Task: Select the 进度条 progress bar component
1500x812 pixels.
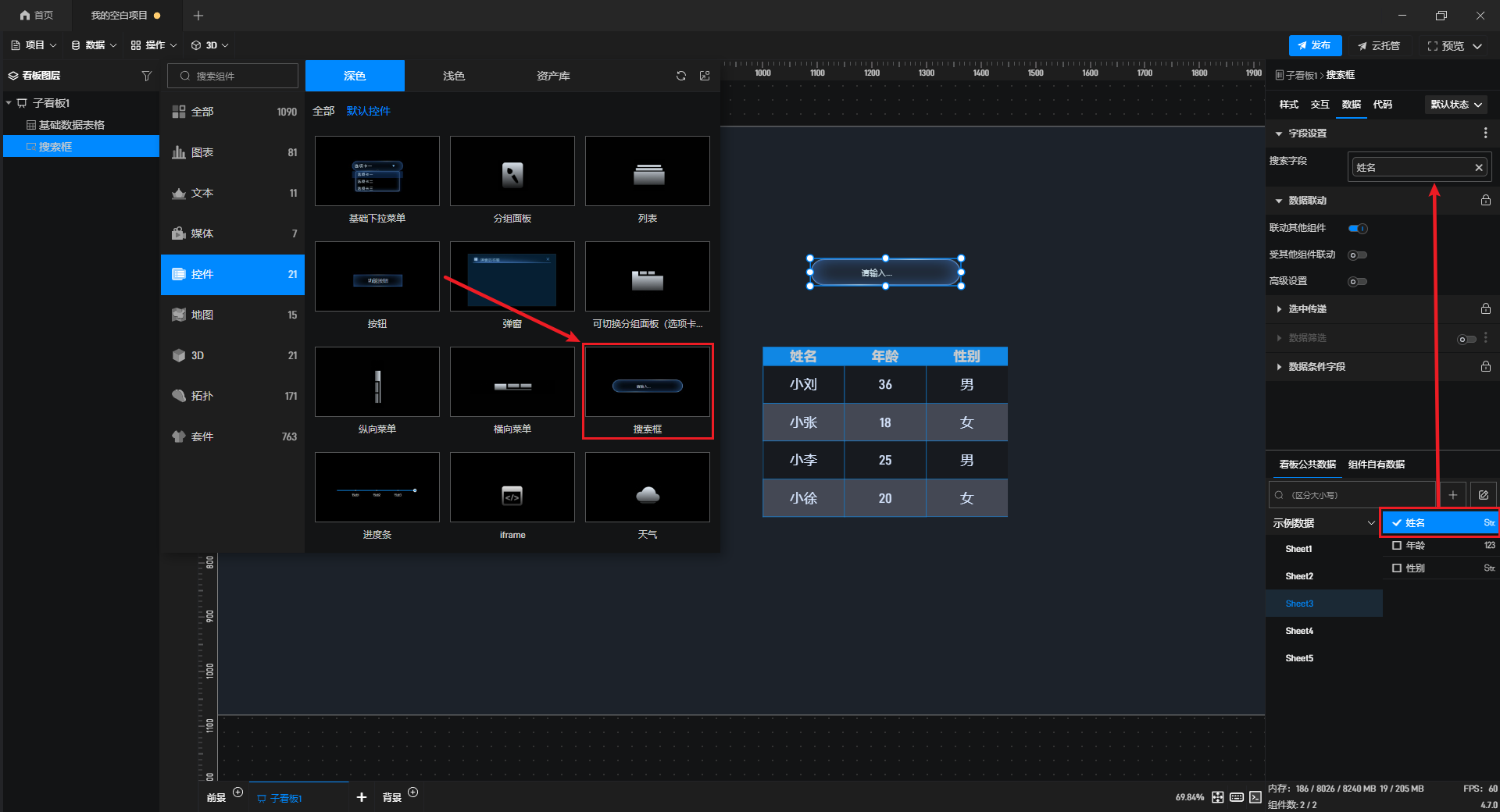Action: pyautogui.click(x=377, y=488)
